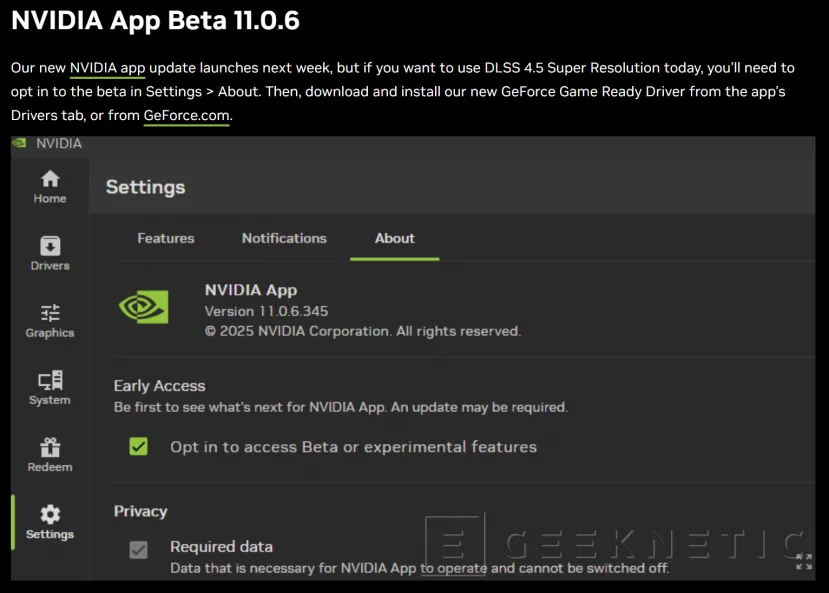The image size is (829, 593).
Task: Select the About tab
Action: pos(394,238)
